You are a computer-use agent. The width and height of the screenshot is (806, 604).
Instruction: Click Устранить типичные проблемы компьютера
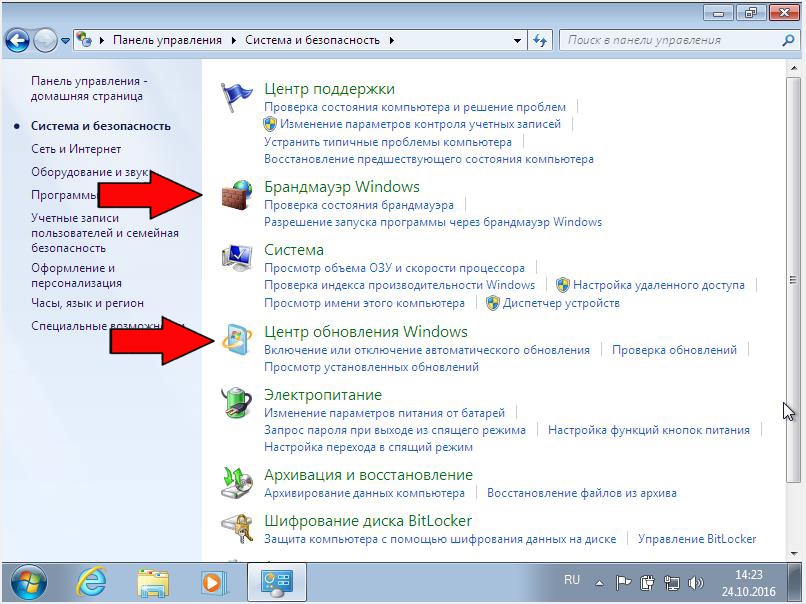[x=388, y=142]
